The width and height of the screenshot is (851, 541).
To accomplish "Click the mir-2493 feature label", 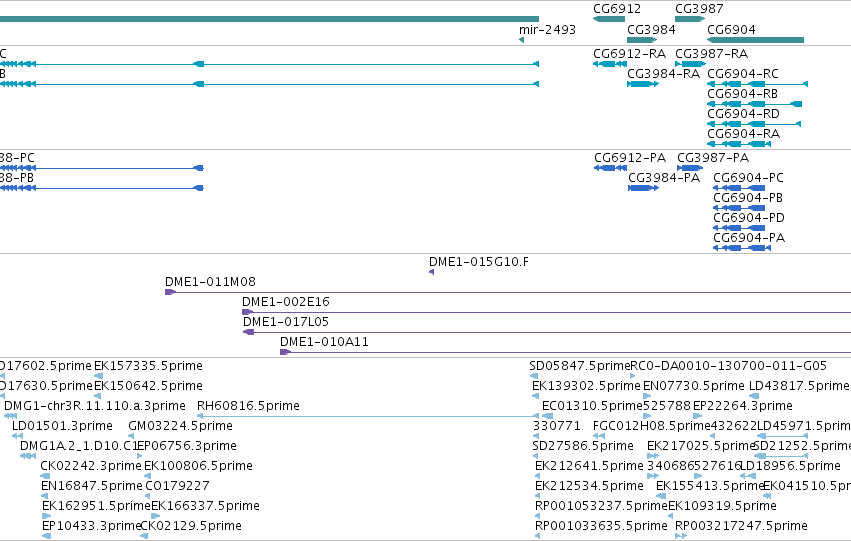I will coord(547,30).
